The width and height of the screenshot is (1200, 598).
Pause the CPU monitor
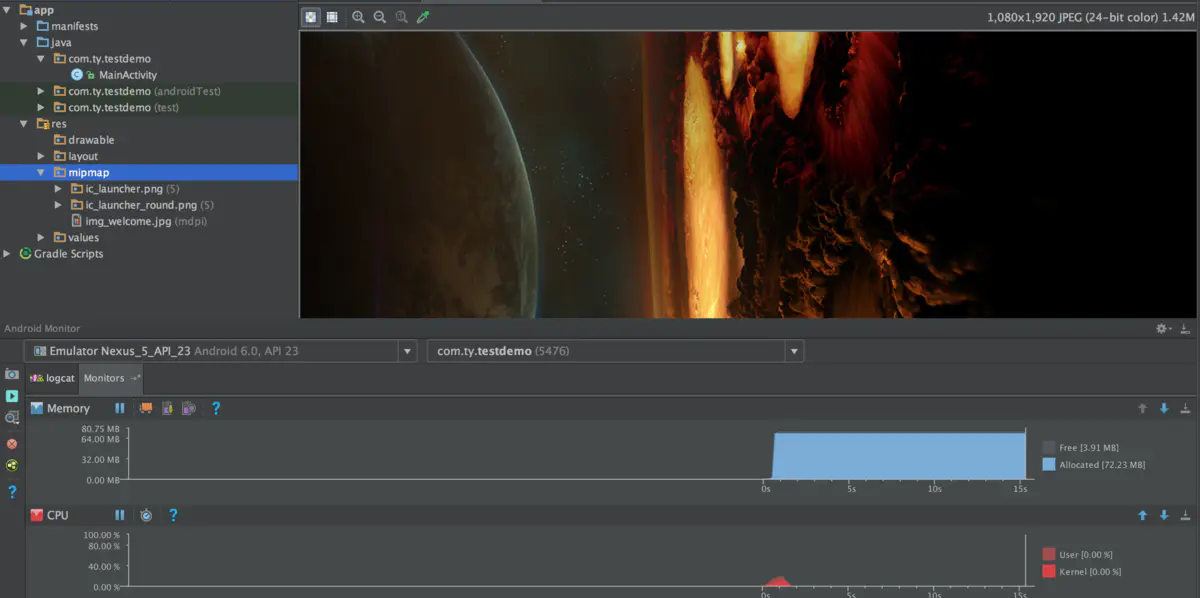[120, 515]
